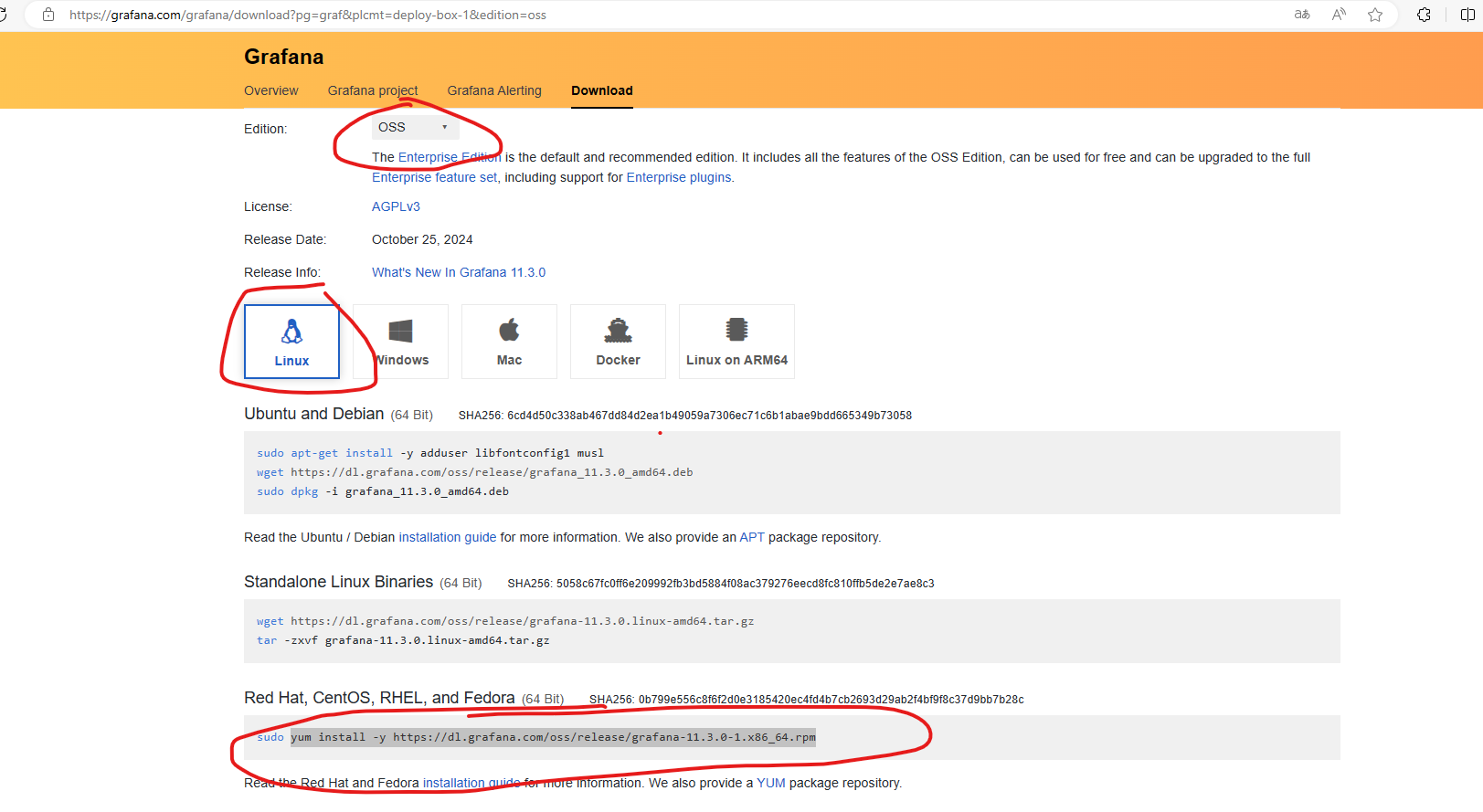
Task: Click the Grafana page title
Action: pyautogui.click(x=284, y=57)
